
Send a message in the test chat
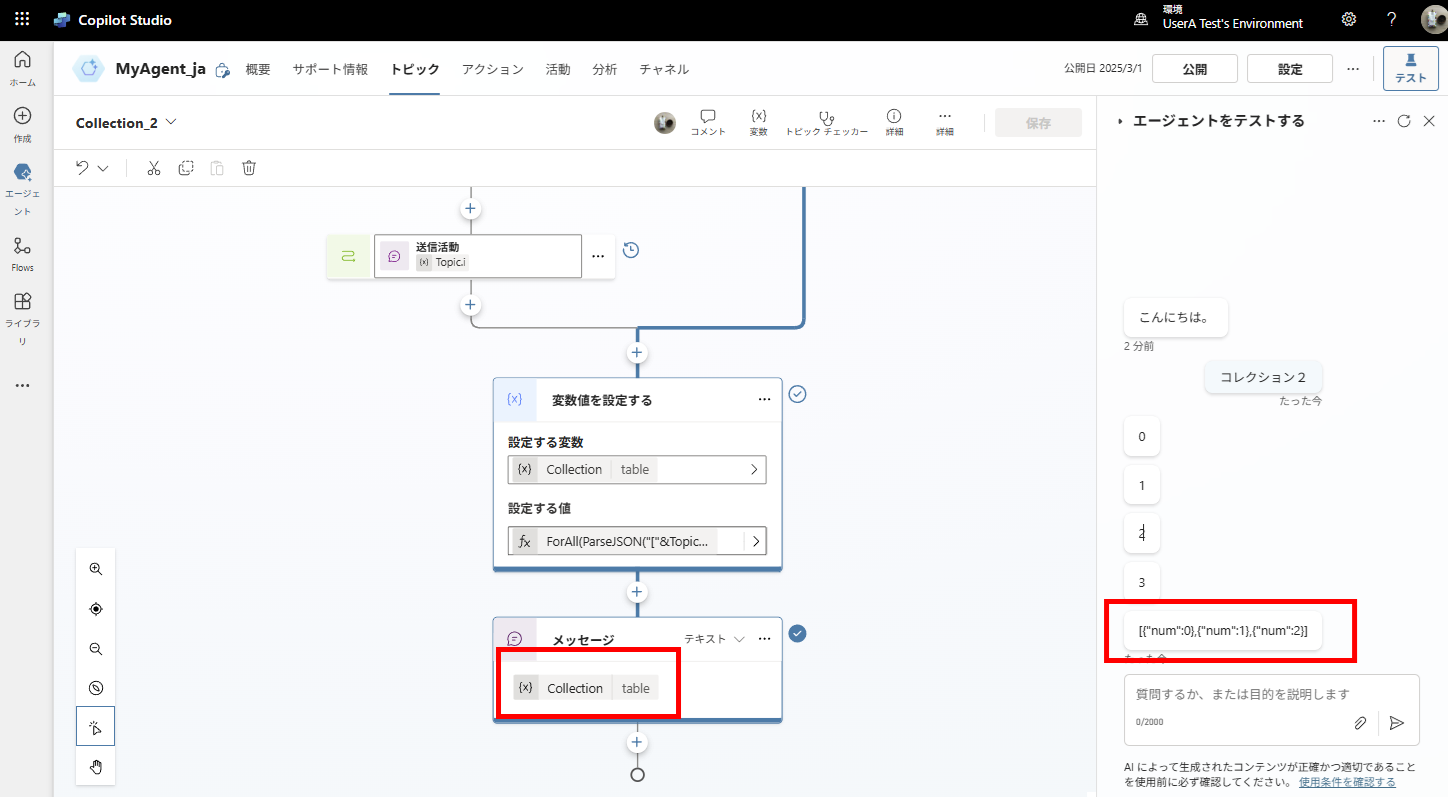[x=1397, y=722]
